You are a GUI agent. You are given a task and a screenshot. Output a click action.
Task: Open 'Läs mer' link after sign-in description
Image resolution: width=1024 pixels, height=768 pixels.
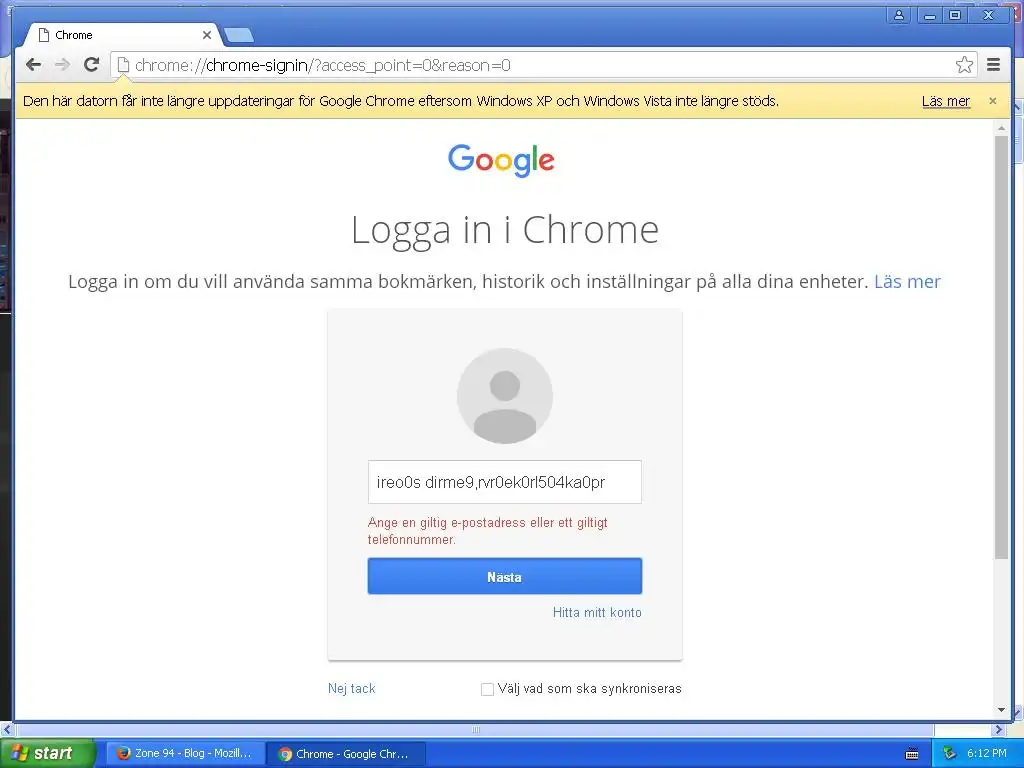[907, 281]
